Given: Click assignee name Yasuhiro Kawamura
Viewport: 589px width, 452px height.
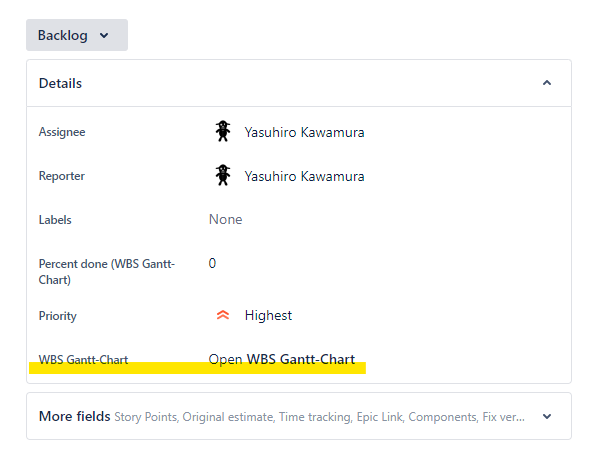Looking at the screenshot, I should [304, 132].
